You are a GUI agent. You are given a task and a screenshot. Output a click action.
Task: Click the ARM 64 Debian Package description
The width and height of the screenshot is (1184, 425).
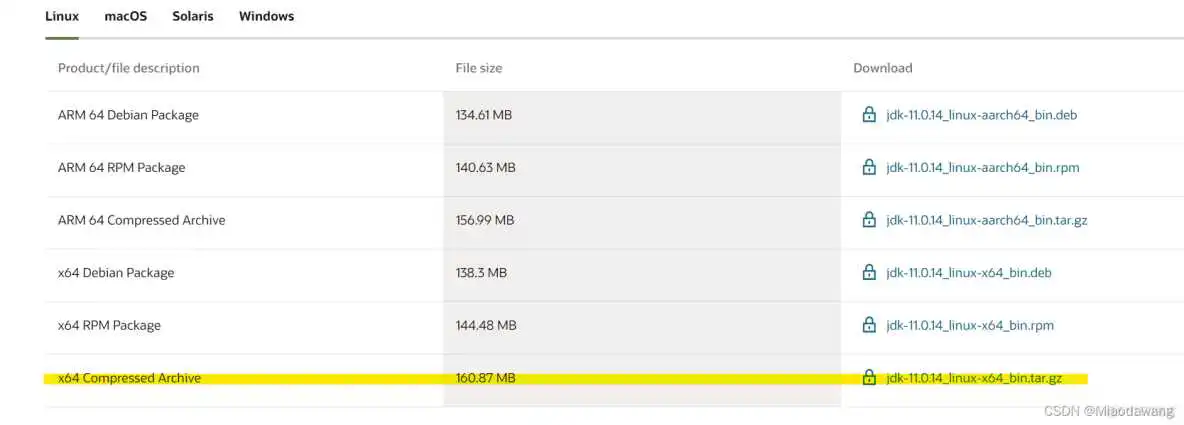point(128,115)
